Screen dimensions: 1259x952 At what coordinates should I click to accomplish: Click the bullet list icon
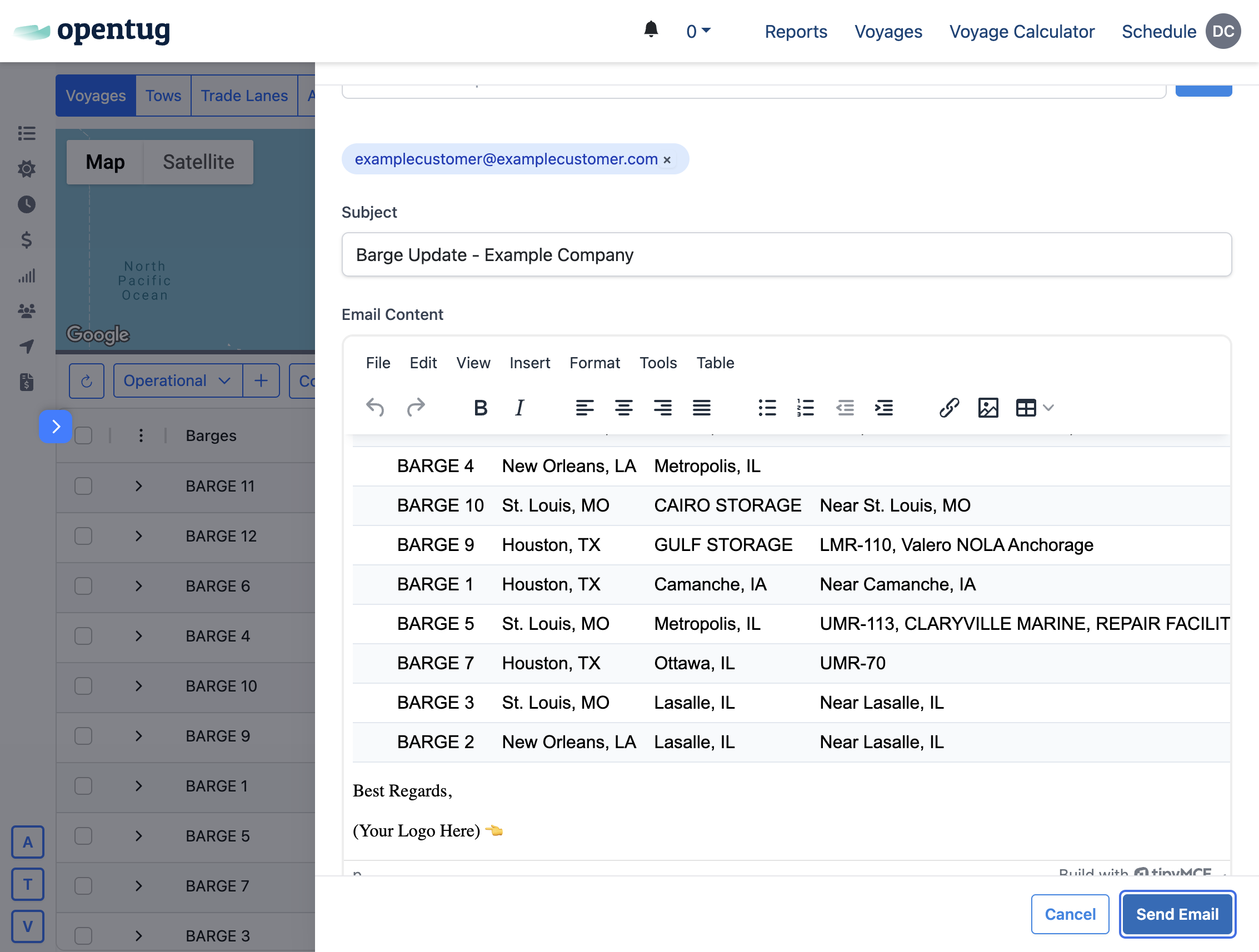767,408
